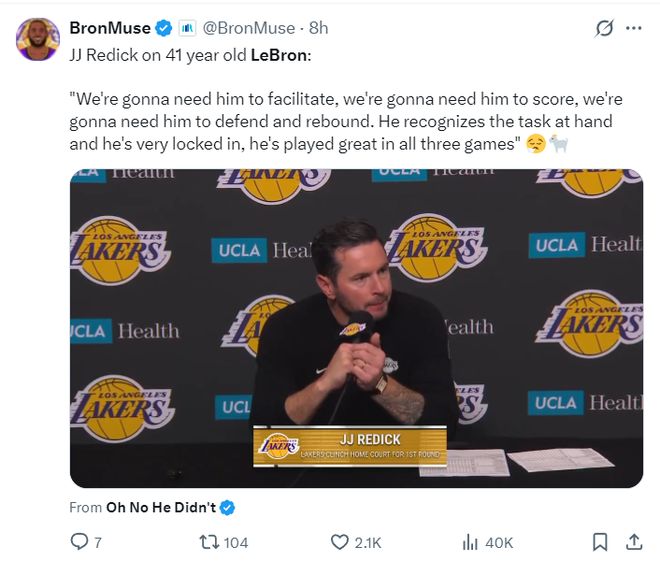Open the share post menu
The image size is (660, 561).
click(x=633, y=542)
